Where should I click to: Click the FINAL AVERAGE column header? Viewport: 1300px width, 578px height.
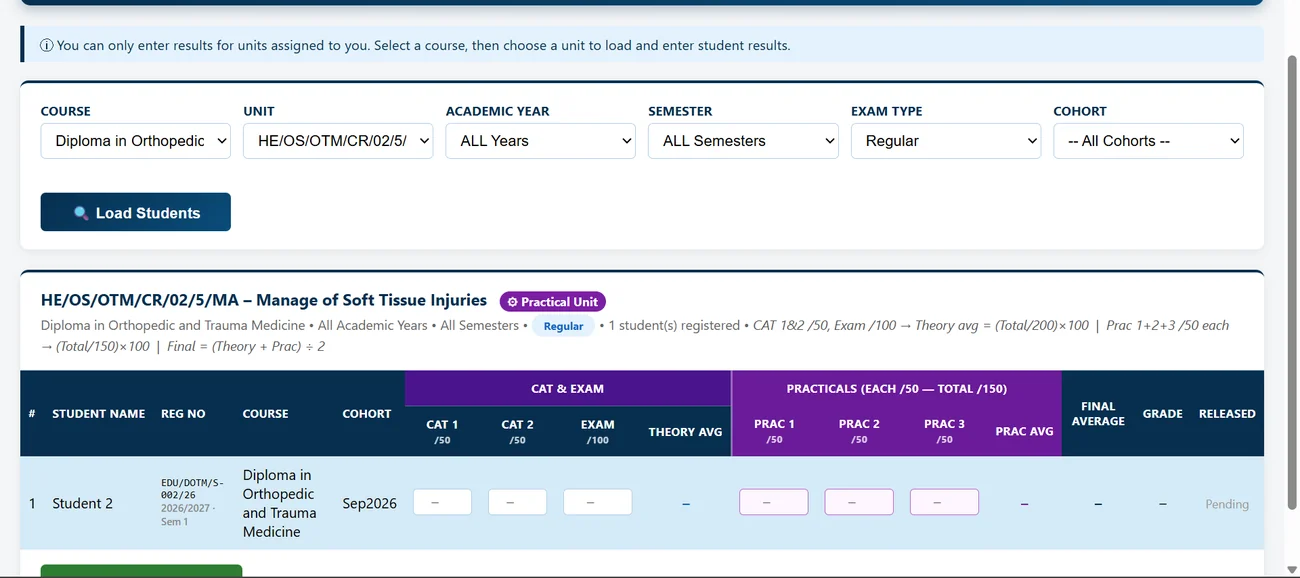tap(1098, 413)
